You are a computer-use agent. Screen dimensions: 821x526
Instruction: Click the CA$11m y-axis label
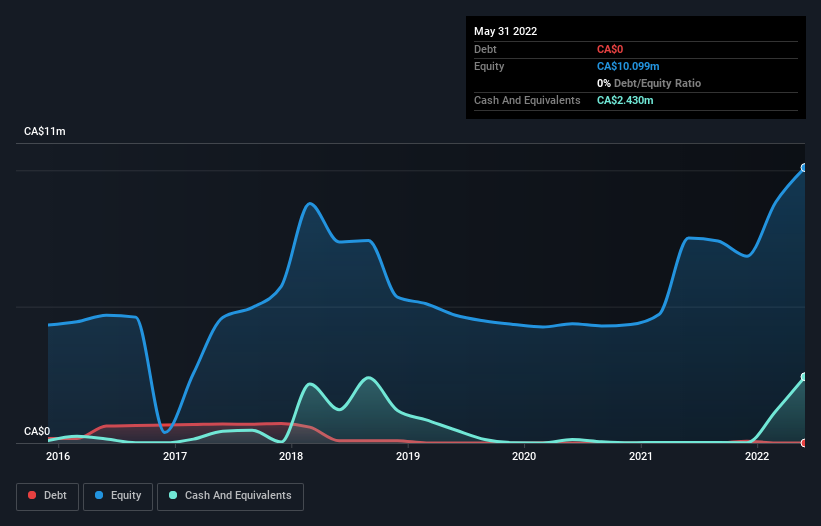[45, 131]
